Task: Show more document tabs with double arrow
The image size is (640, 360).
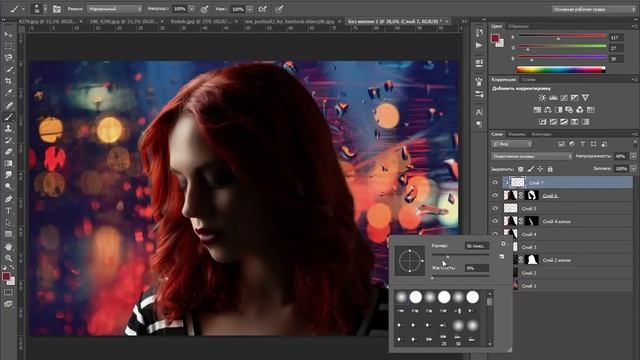Action: pos(464,21)
